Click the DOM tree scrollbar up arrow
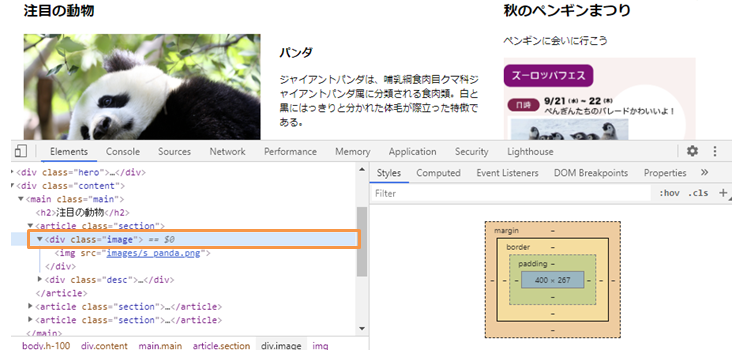Screen dimensions: 738x363 (361, 169)
